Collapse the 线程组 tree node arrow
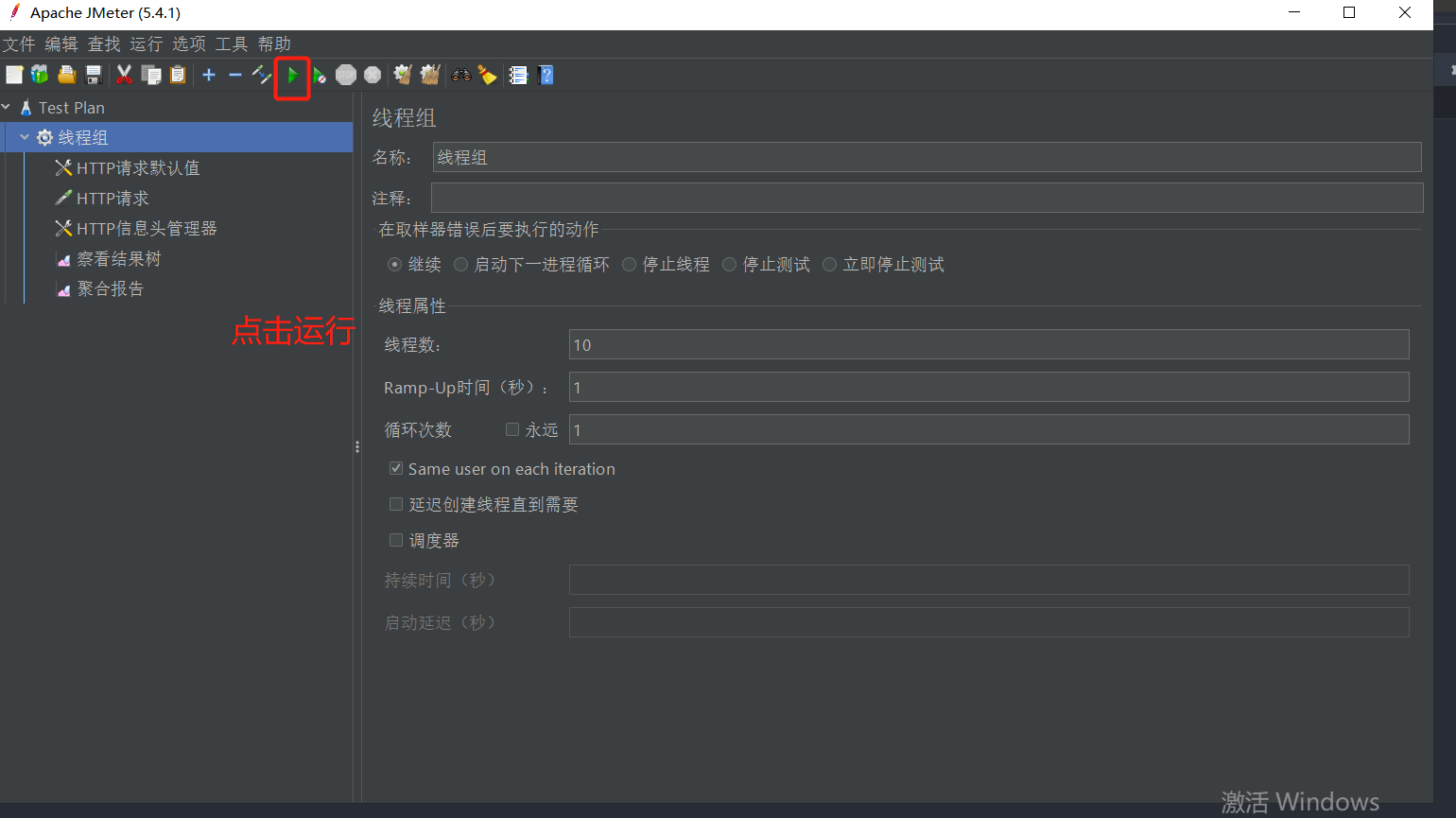Image resolution: width=1456 pixels, height=818 pixels. click(x=25, y=137)
